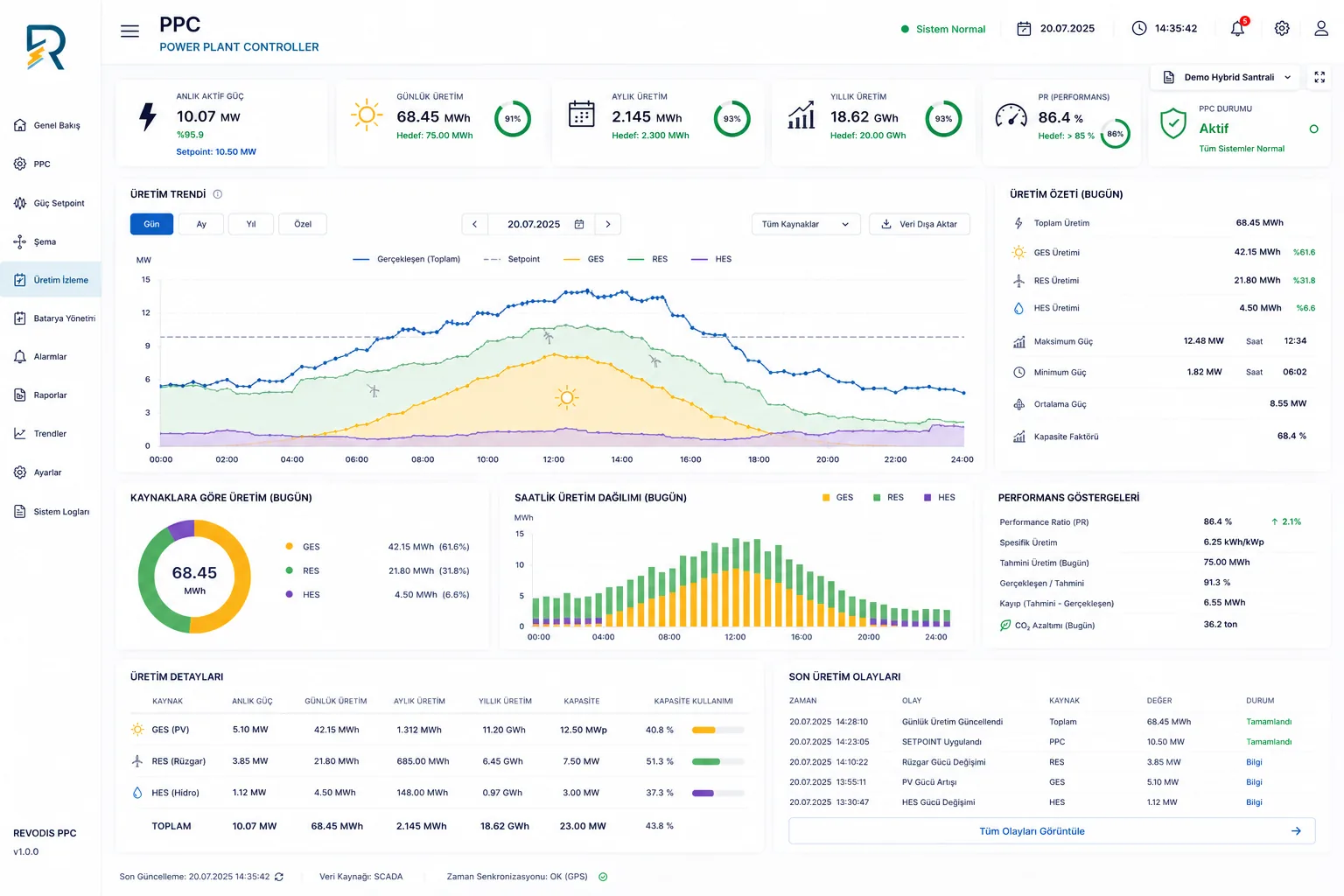This screenshot has height=896, width=1344.
Task: Toggle RES series in trend legend
Action: 647,259
